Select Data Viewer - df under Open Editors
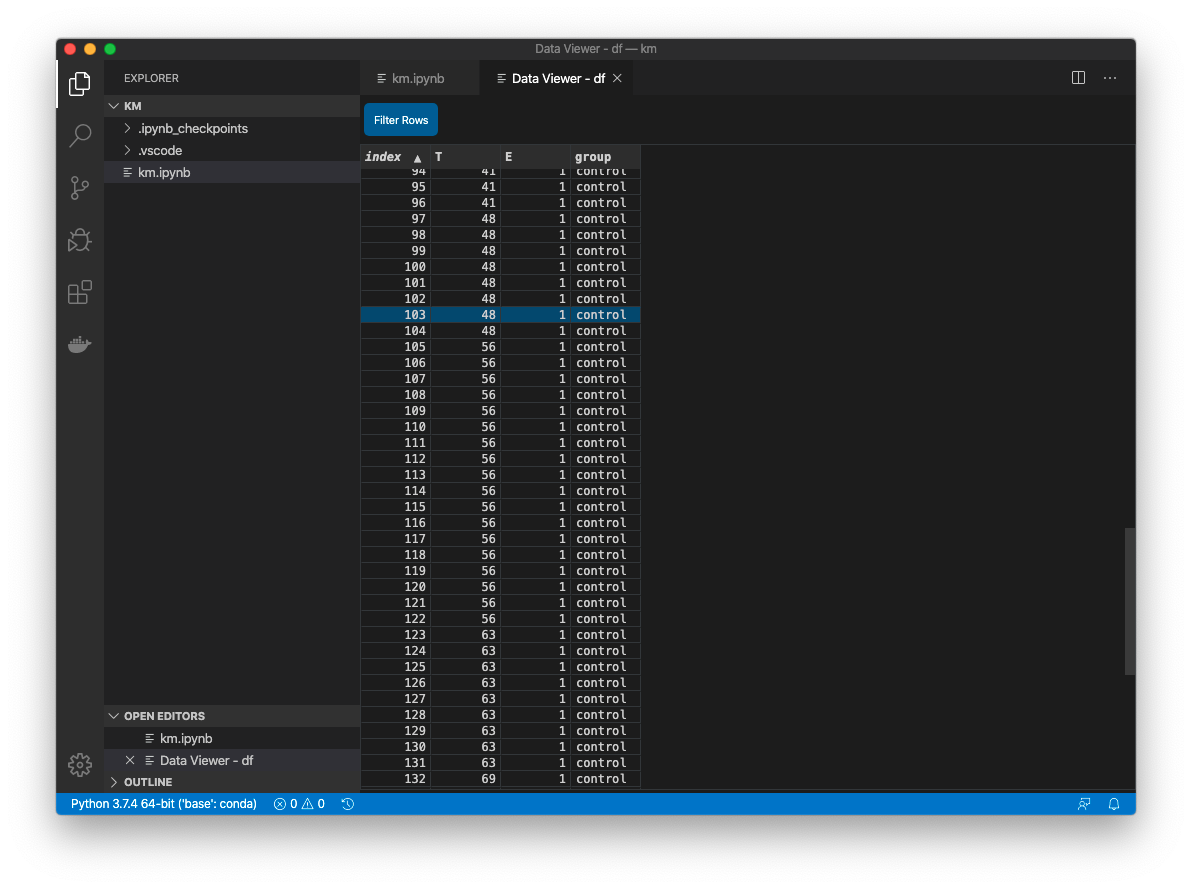This screenshot has height=889, width=1192. tap(232, 760)
